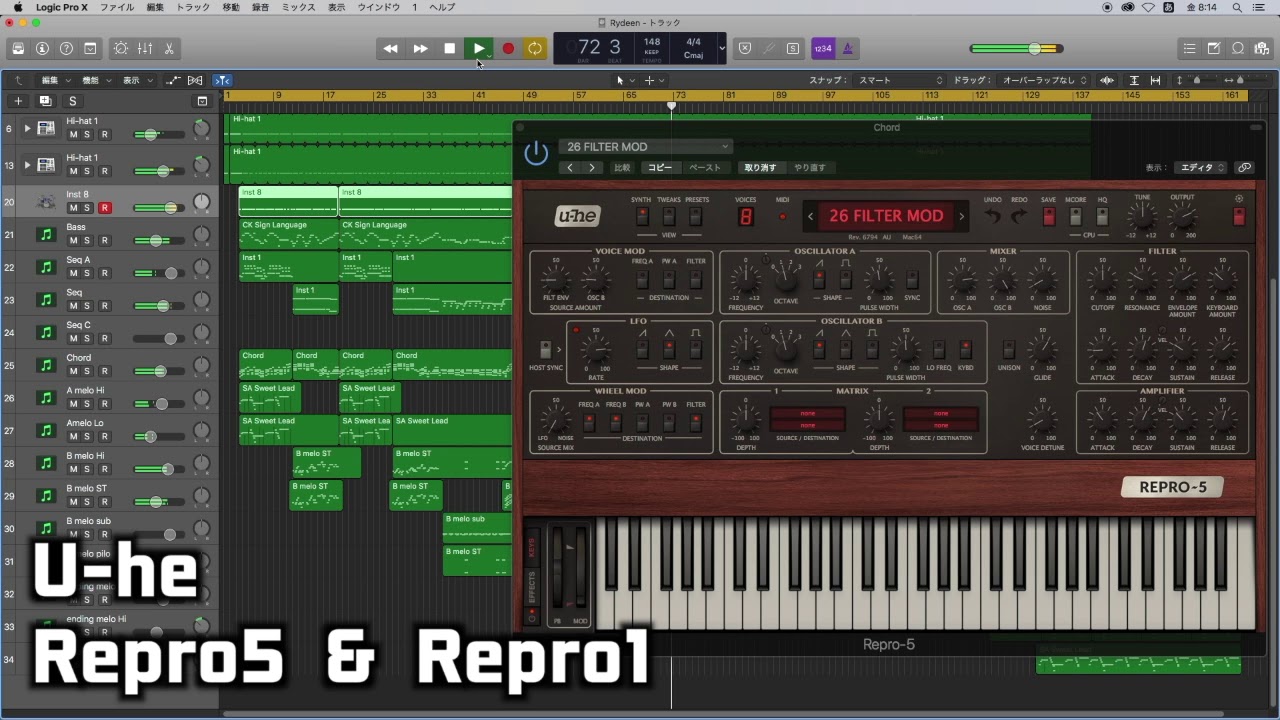Click the Stop transport button
This screenshot has height=720, width=1280.
(x=450, y=48)
